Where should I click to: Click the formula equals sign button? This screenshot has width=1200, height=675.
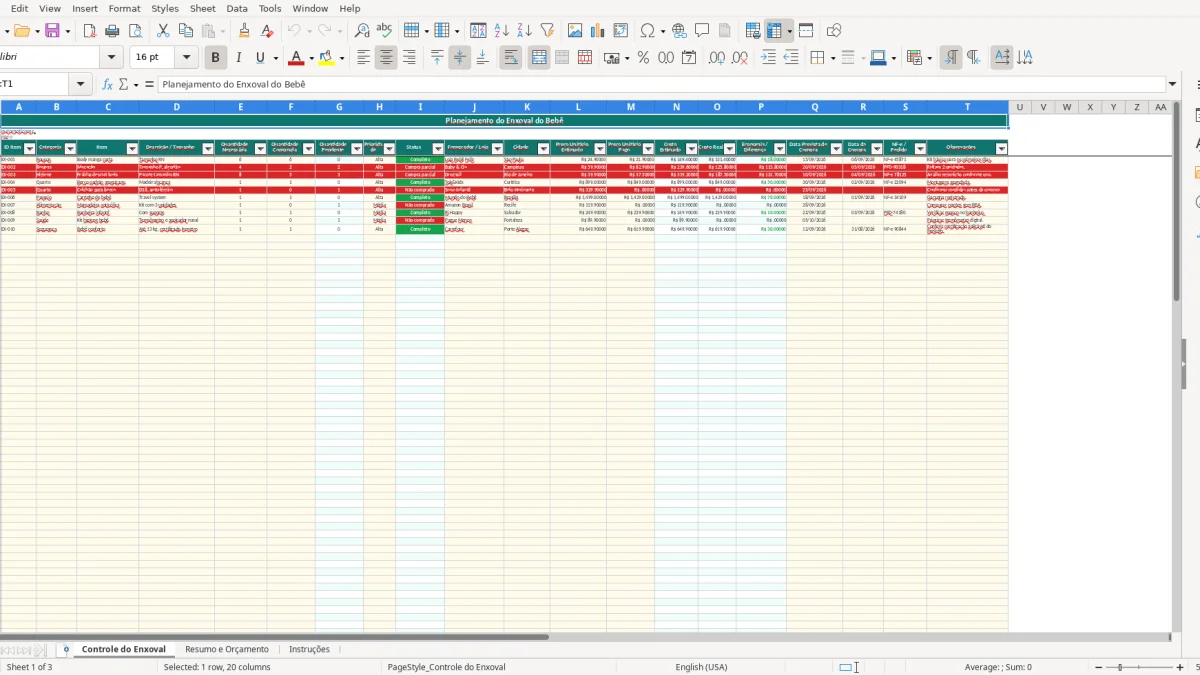pyautogui.click(x=149, y=85)
